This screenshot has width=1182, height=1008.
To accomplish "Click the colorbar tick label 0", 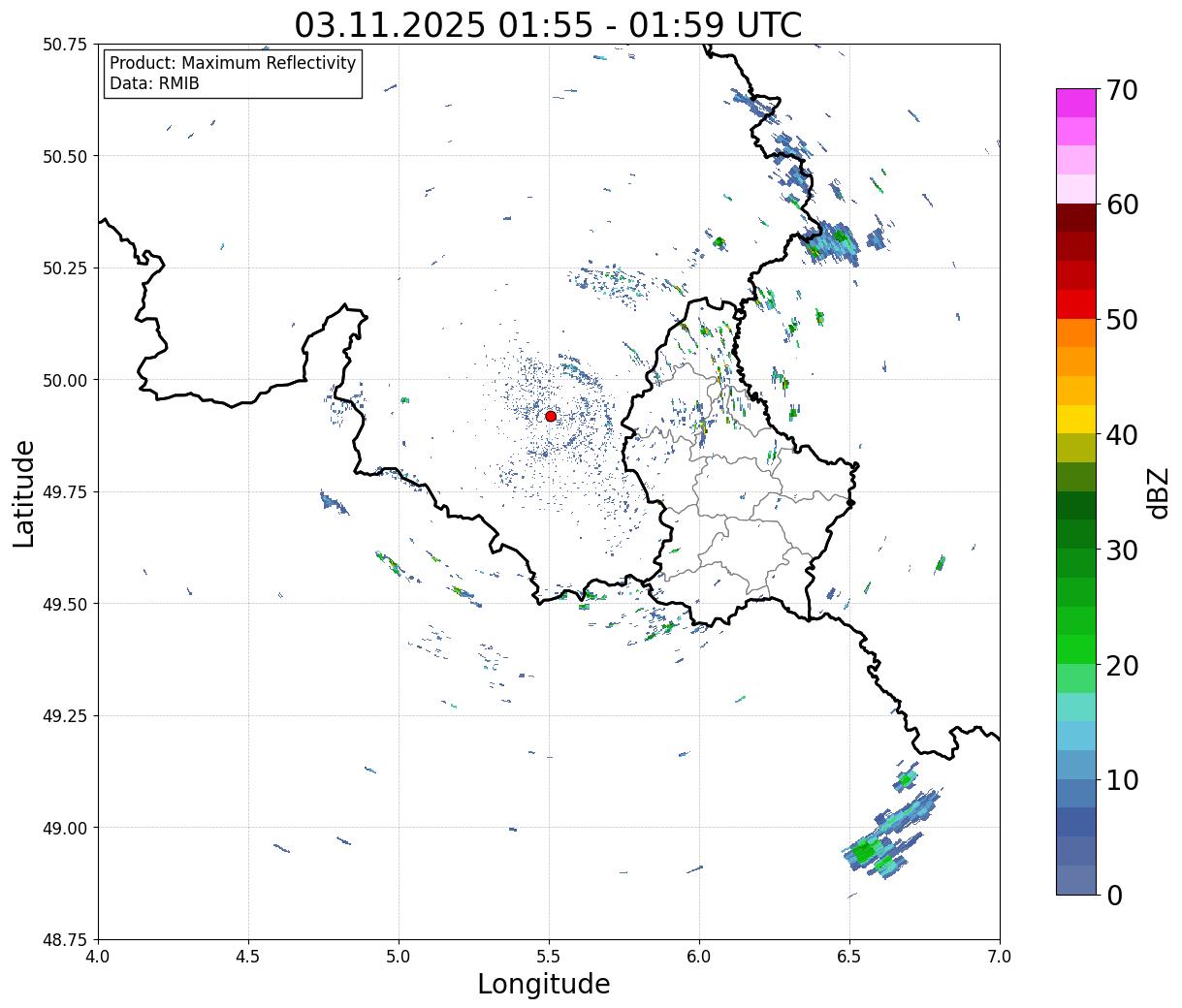I will 1114,895.
